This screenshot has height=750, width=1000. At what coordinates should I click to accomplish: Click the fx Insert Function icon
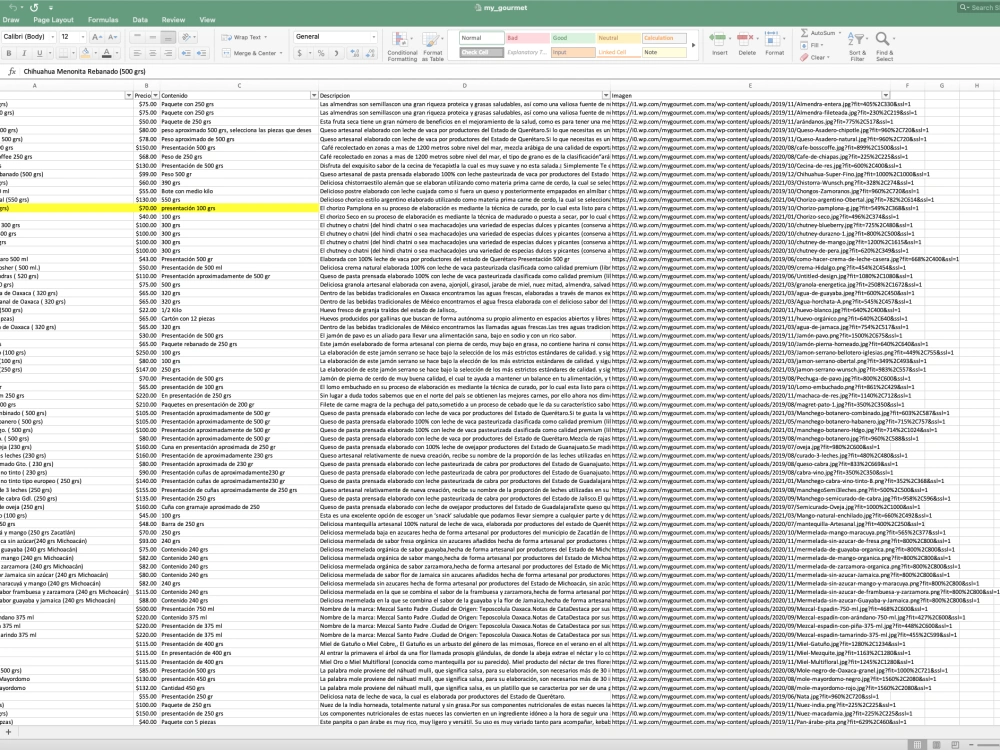coord(12,71)
